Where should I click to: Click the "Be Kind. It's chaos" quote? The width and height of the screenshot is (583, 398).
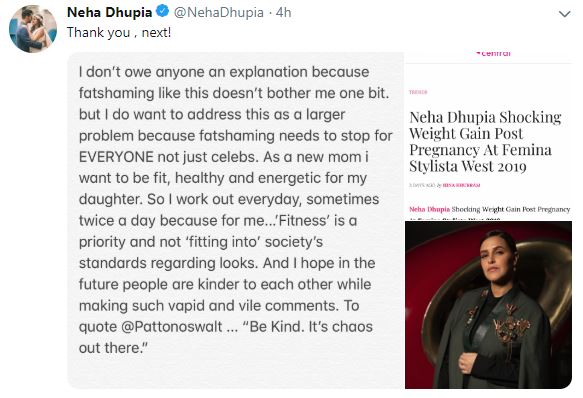pos(308,327)
